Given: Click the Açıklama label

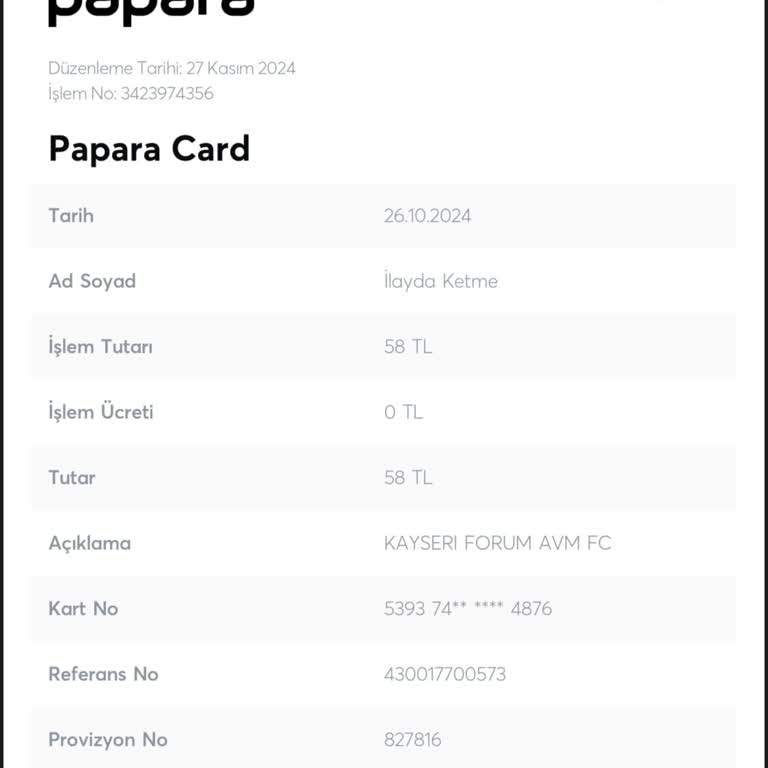Looking at the screenshot, I should click(90, 543).
